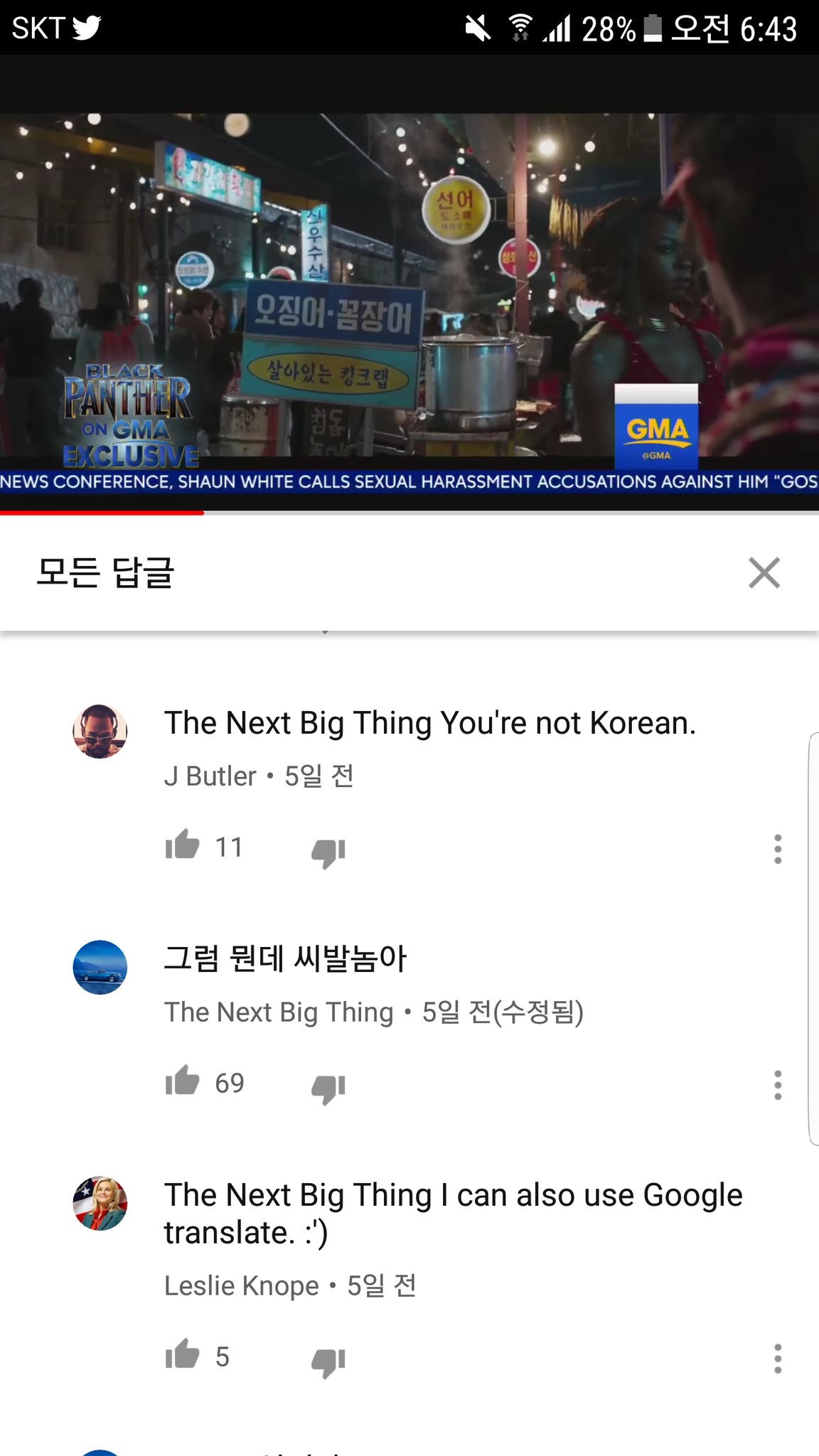Tap the 모든 답글 header title

pos(105,573)
